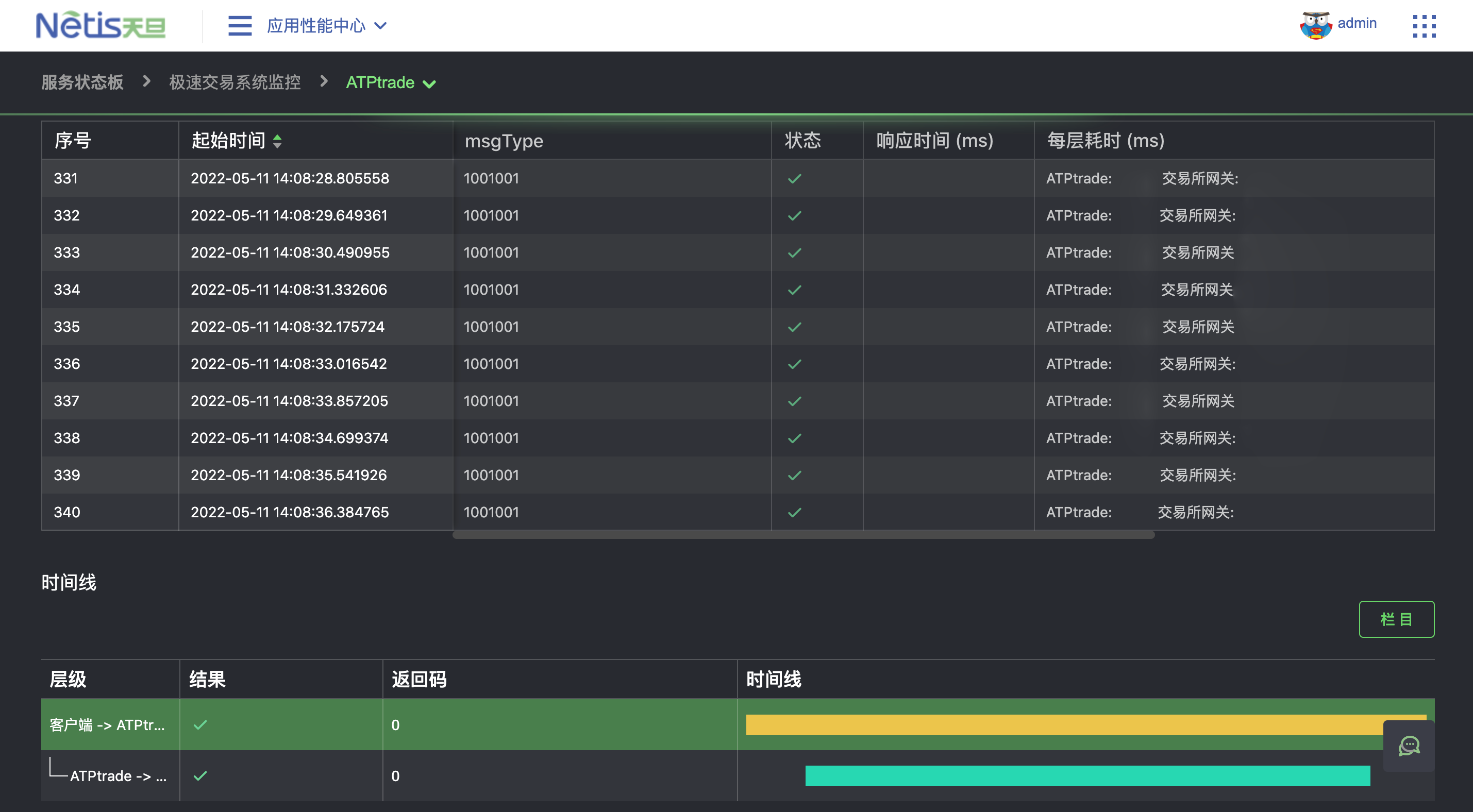
Task: Click the table horizontal scrollbar
Action: 803,535
